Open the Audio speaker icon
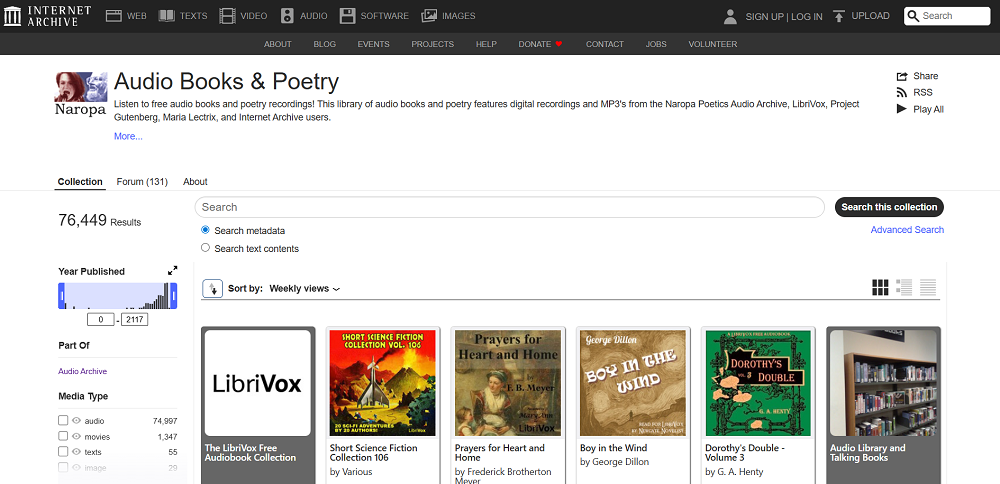Viewport: 1000px width, 484px height. click(x=288, y=16)
